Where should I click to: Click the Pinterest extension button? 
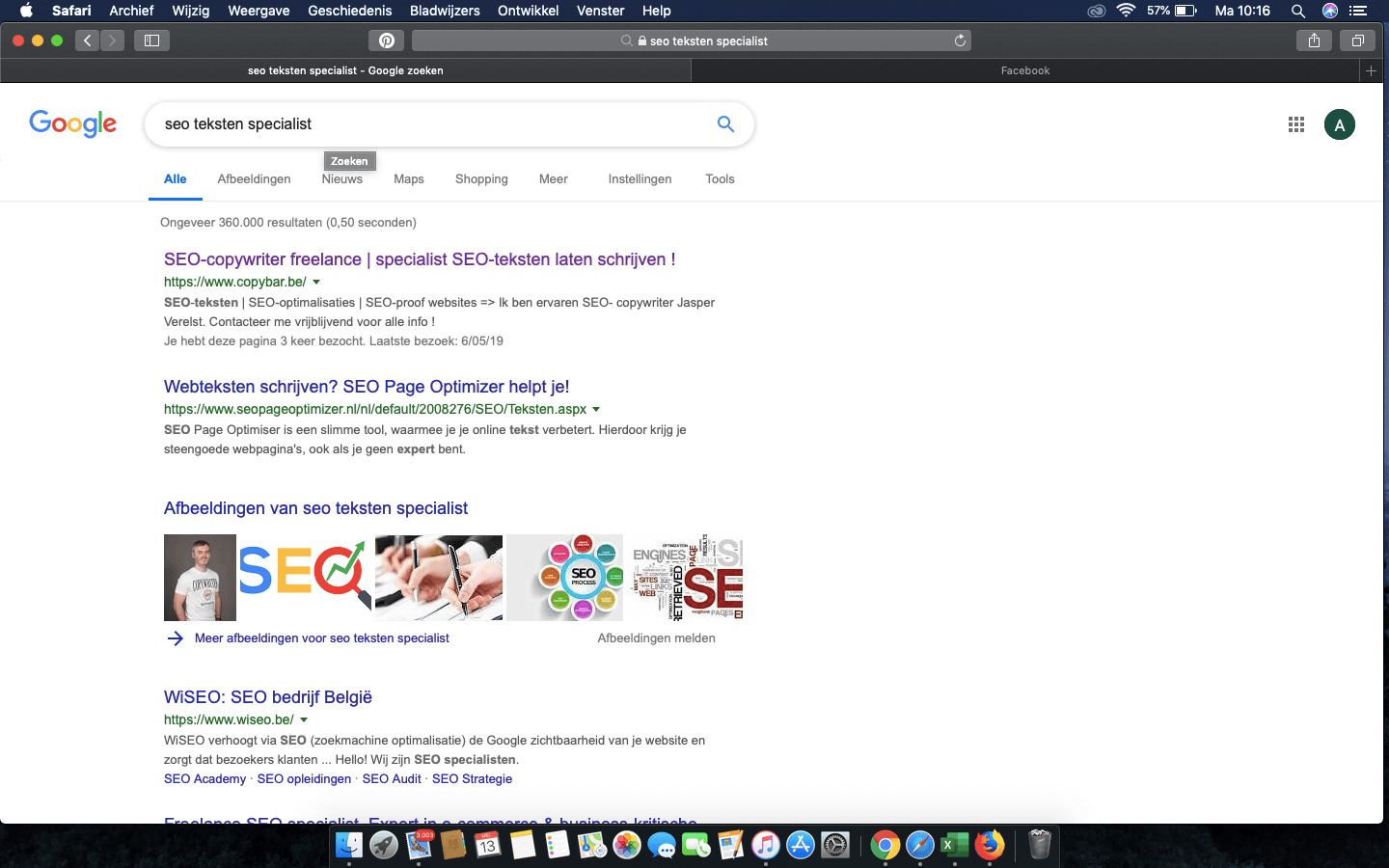tap(386, 41)
